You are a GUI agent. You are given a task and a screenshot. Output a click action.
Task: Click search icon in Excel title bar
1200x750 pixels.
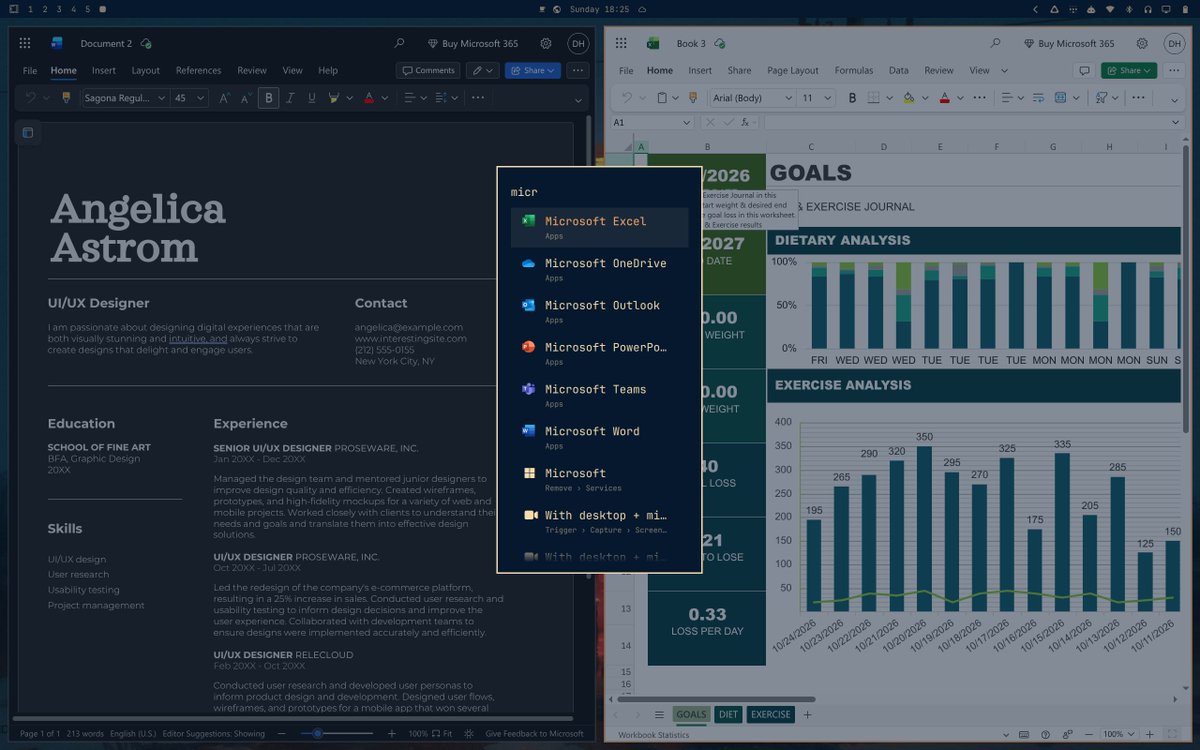pos(995,43)
